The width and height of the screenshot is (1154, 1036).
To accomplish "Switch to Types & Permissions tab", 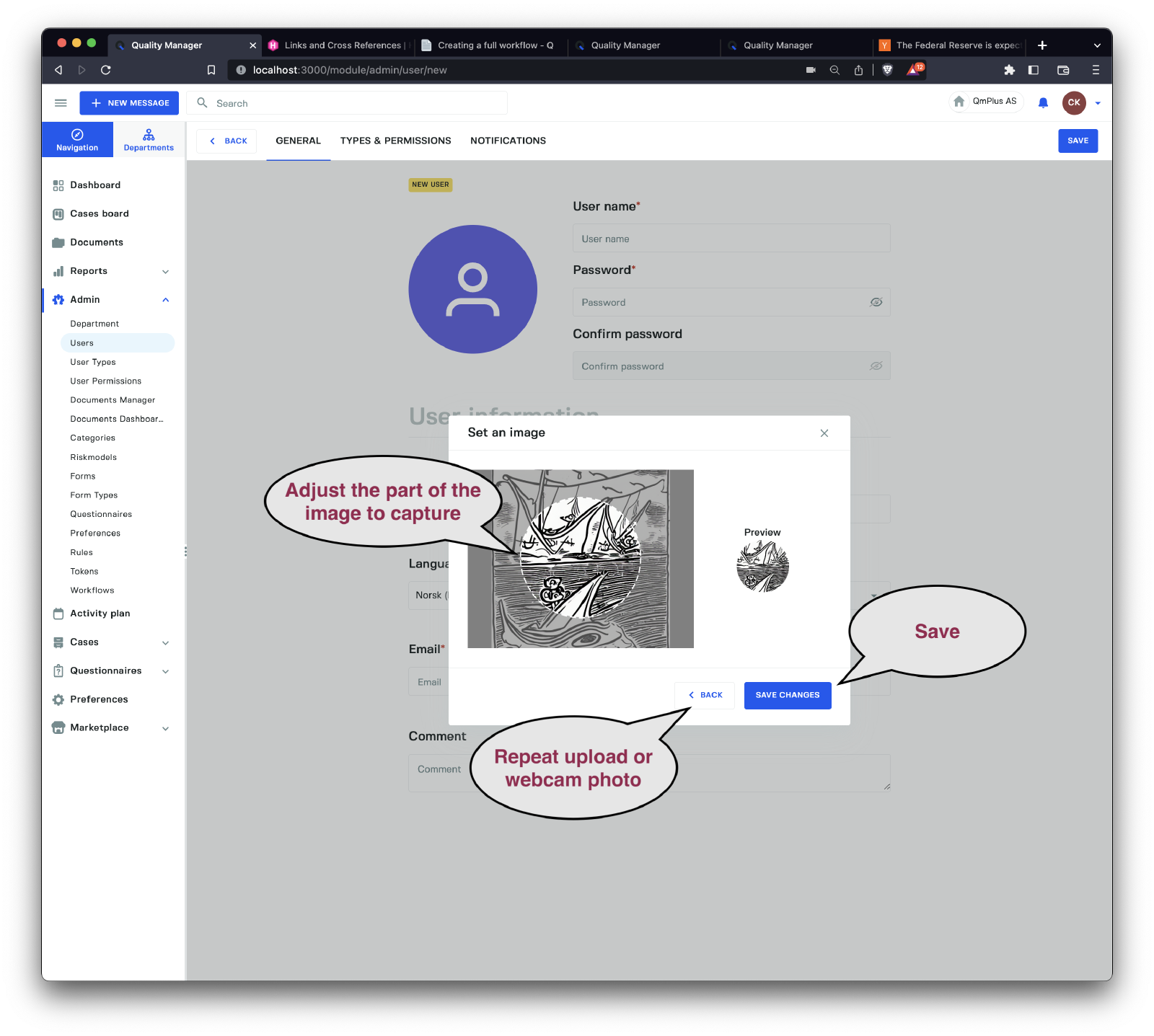I will click(395, 141).
